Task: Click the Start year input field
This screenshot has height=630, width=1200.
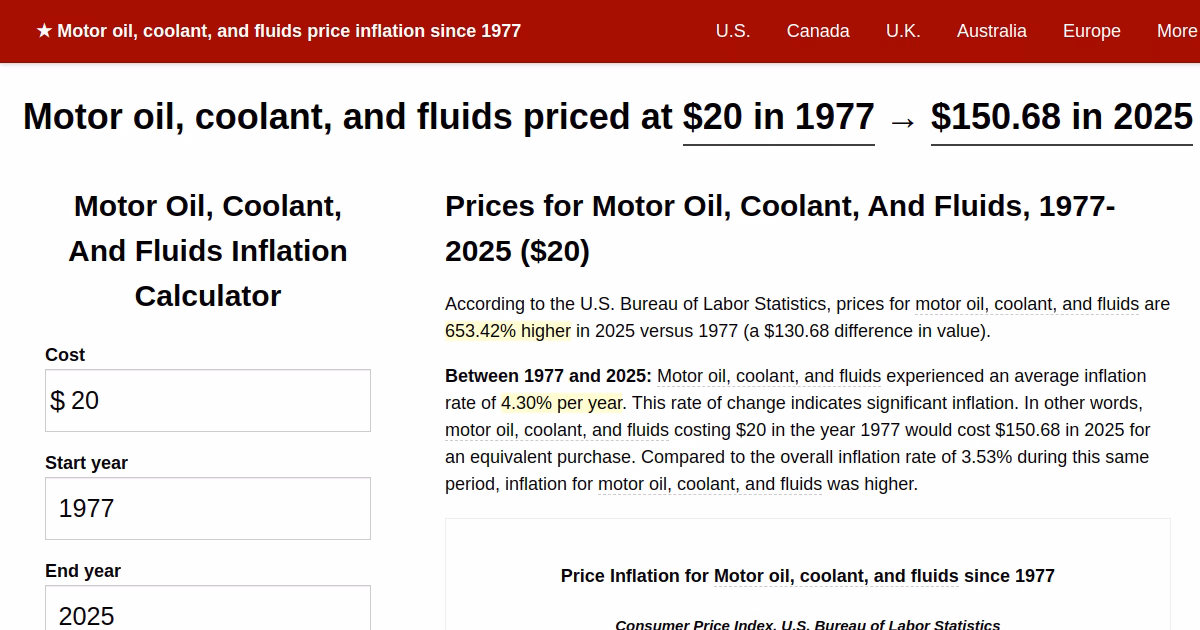Action: 207,508
